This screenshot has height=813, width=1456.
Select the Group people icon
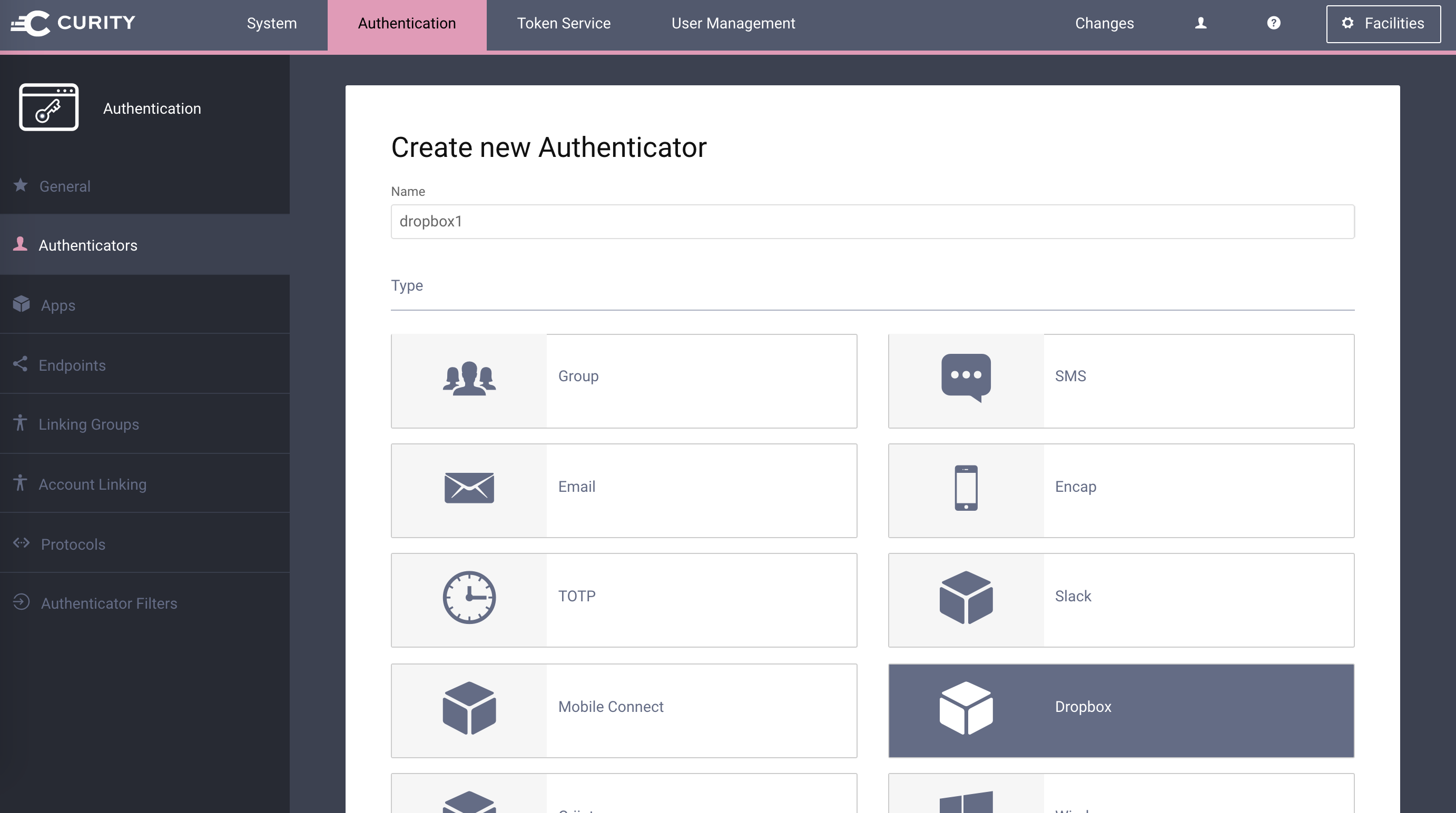[469, 379]
